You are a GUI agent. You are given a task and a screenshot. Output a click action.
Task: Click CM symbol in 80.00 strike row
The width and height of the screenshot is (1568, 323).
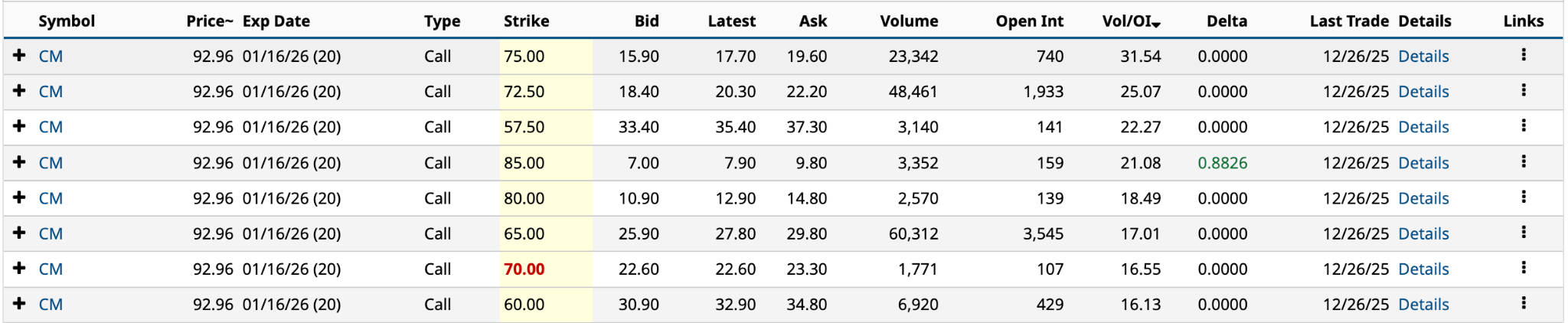click(51, 198)
